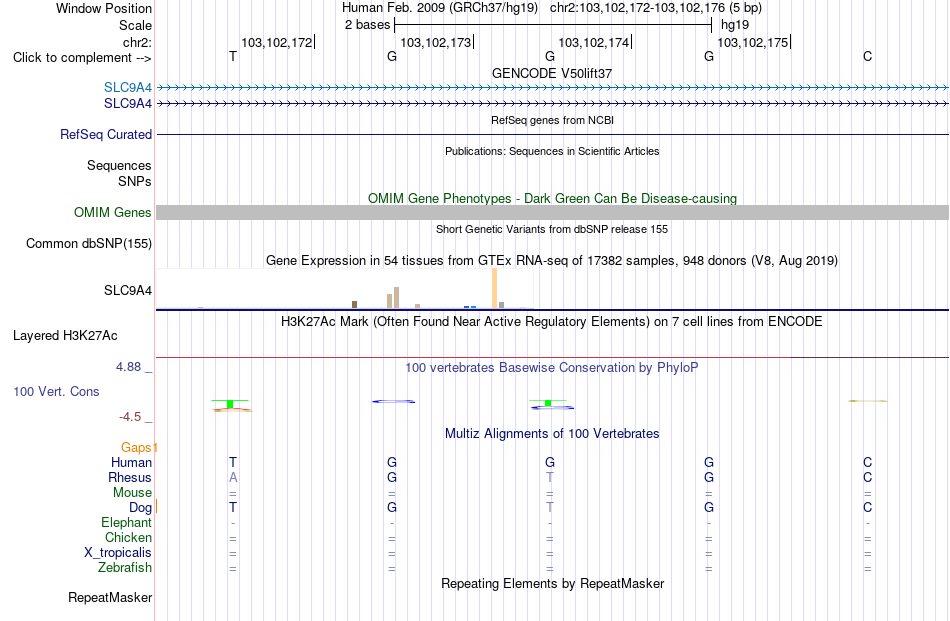Click the Window Position label
950x621 pixels.
[x=104, y=8]
